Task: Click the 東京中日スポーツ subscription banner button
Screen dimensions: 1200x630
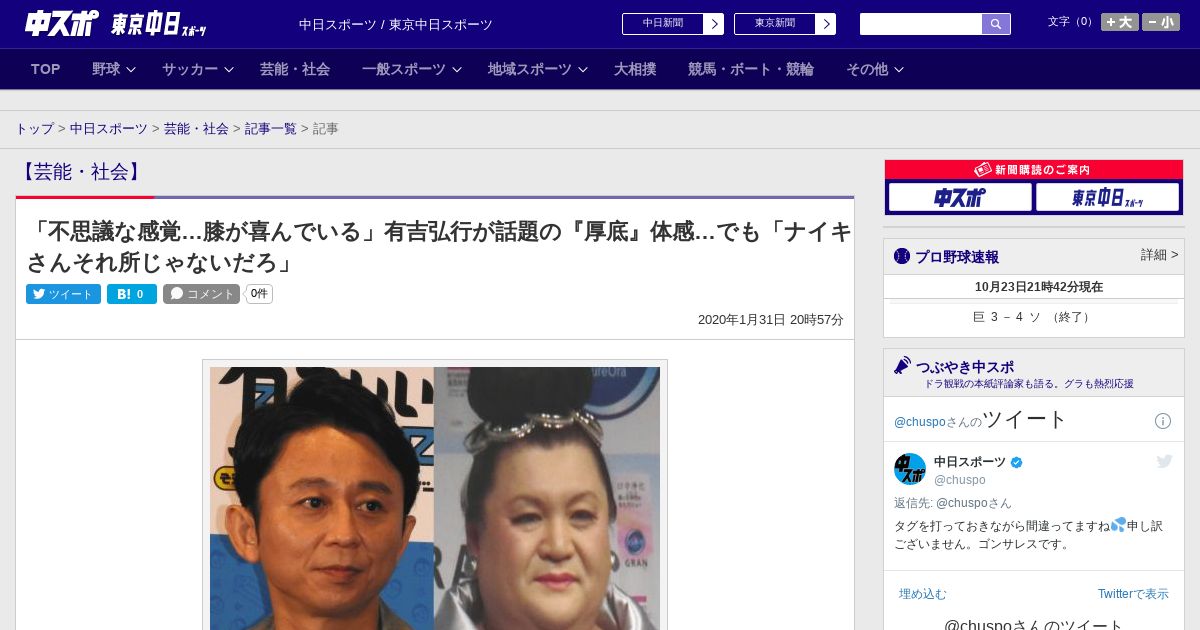Action: (x=1107, y=198)
